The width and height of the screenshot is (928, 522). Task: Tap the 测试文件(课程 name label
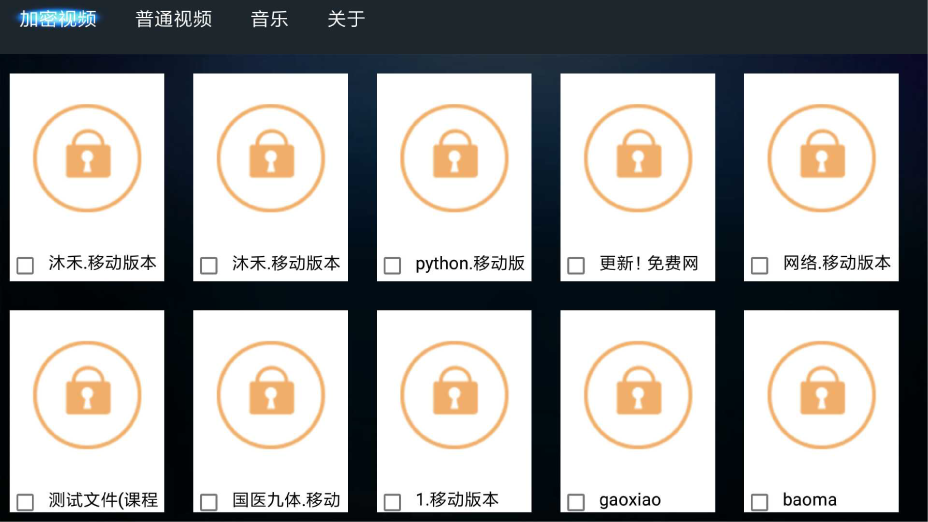pyautogui.click(x=103, y=500)
